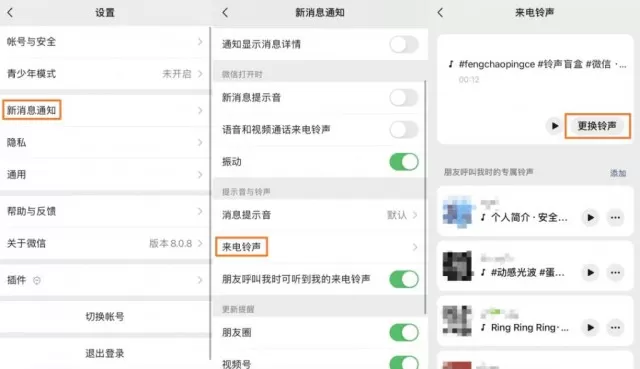
Task: Open more options for 个人简介 ringtone
Action: point(615,218)
